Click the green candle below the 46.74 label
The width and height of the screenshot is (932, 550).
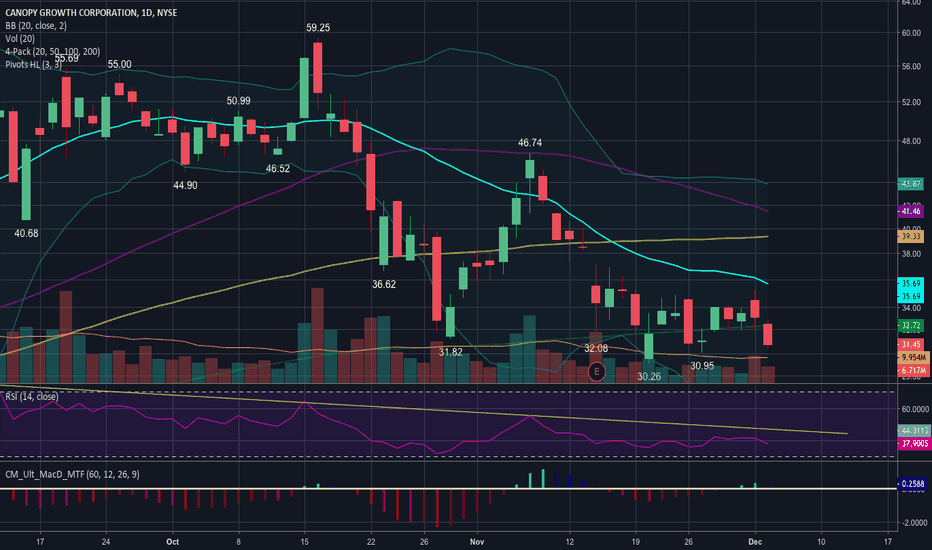pyautogui.click(x=530, y=169)
